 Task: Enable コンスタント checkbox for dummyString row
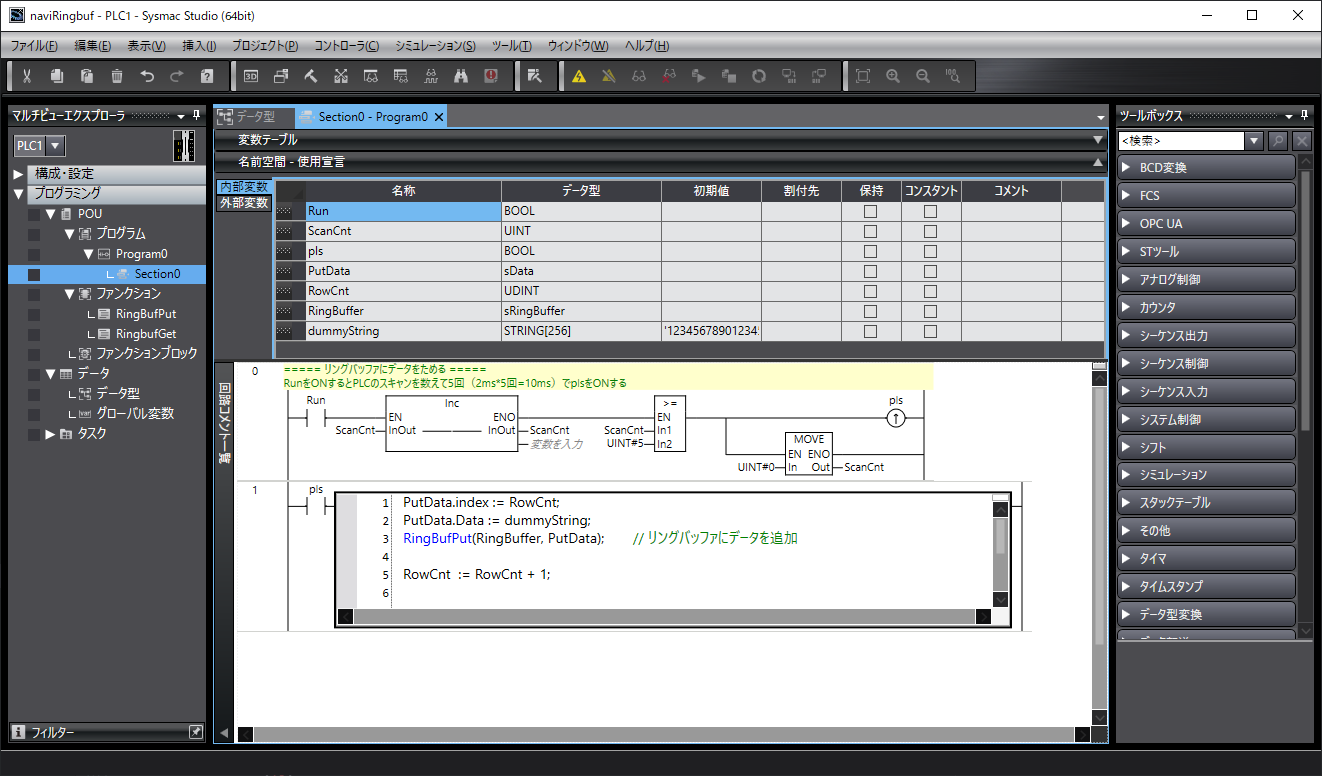point(930,331)
